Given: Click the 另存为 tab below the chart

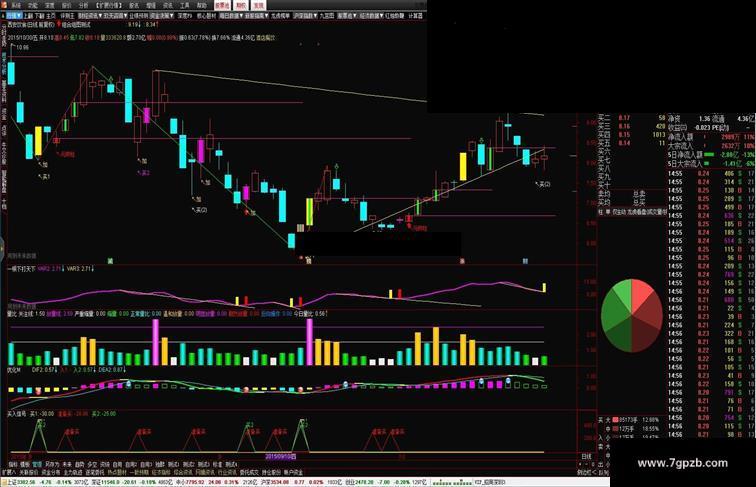Looking at the screenshot, I should pos(52,464).
